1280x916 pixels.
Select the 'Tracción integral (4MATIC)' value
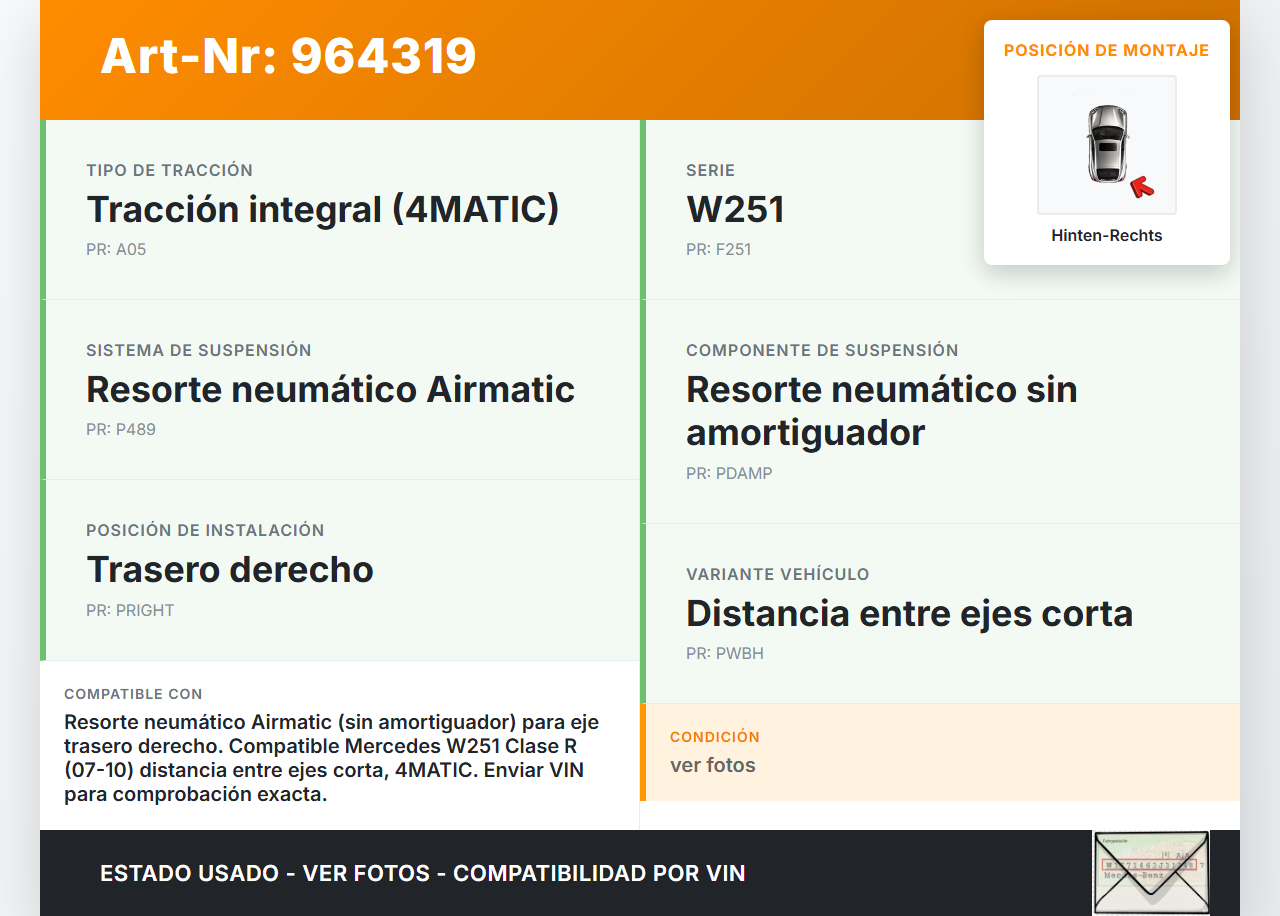click(x=323, y=209)
